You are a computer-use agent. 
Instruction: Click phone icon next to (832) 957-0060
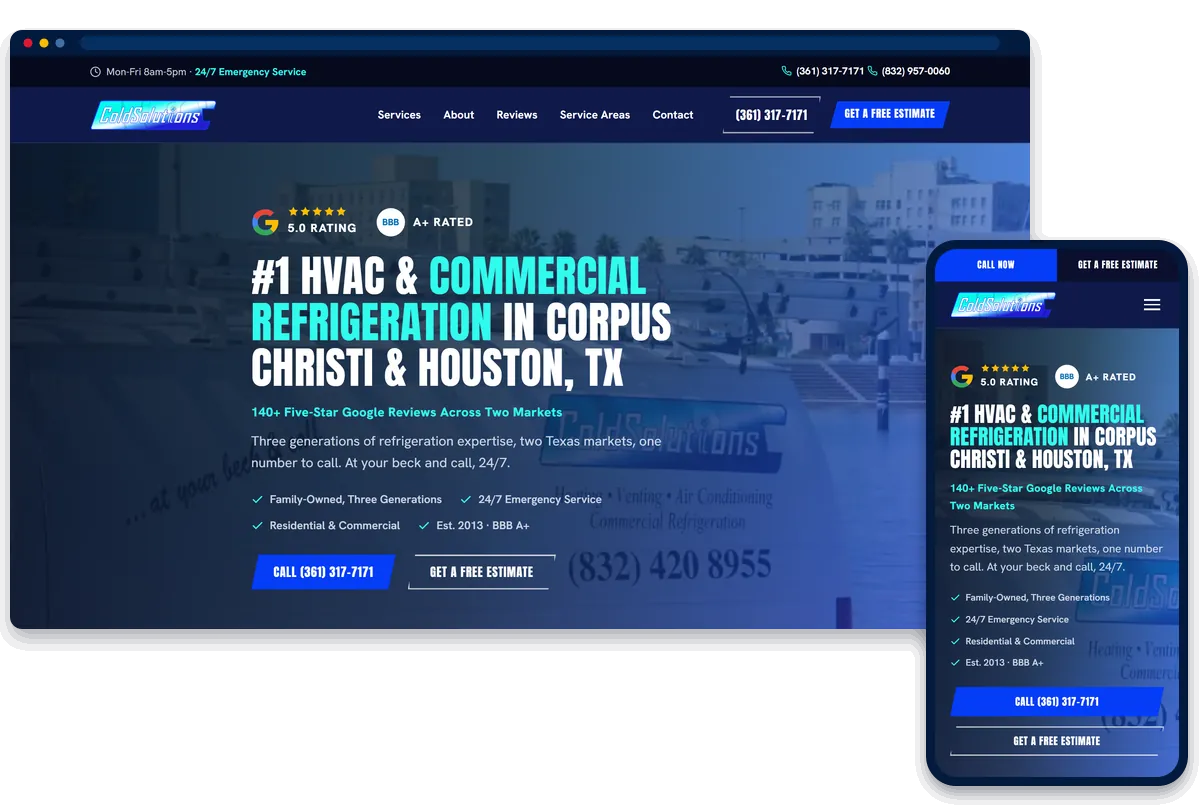[x=873, y=72]
